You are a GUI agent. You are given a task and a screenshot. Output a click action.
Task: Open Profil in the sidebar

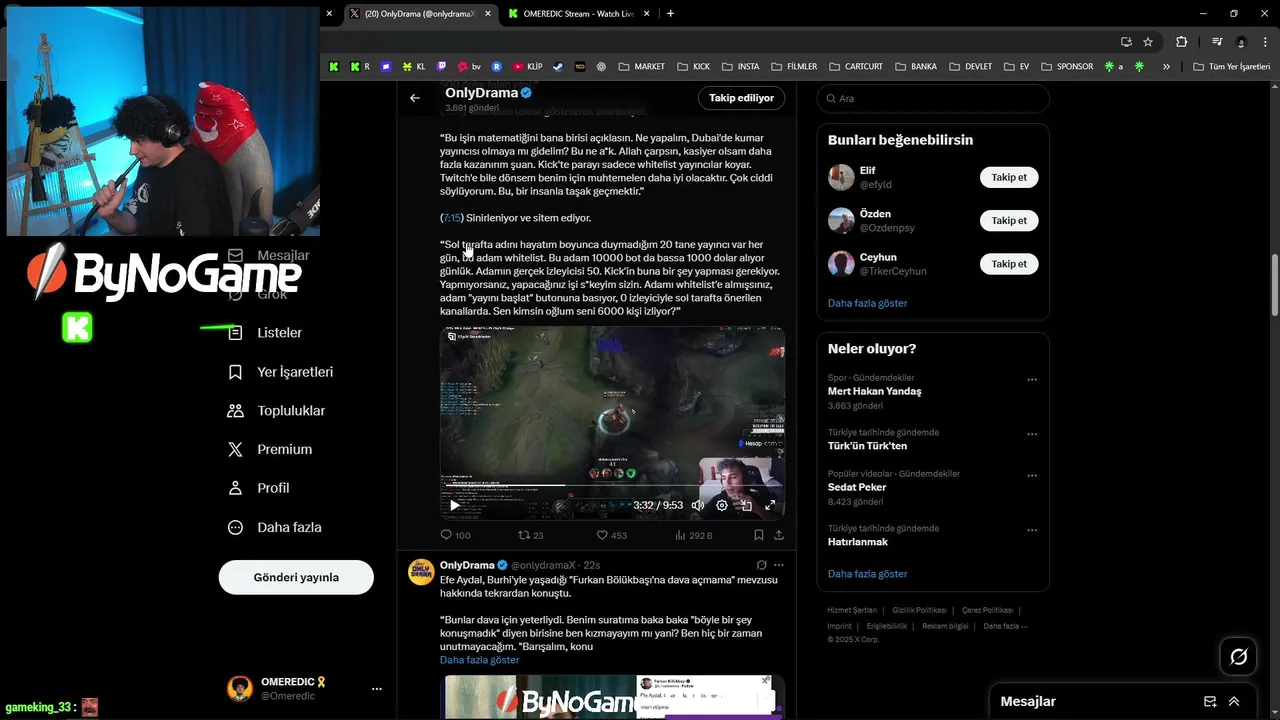259,488
